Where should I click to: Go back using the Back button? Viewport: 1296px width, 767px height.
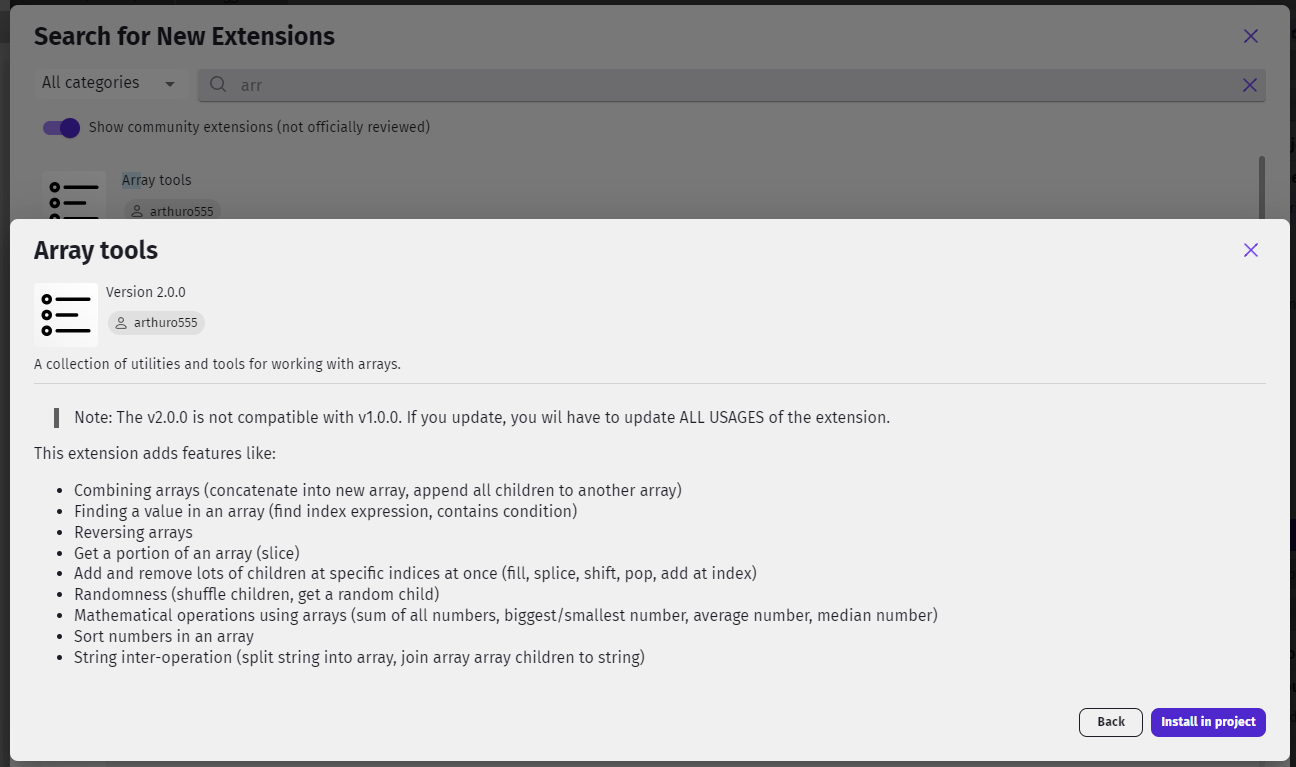click(x=1111, y=722)
